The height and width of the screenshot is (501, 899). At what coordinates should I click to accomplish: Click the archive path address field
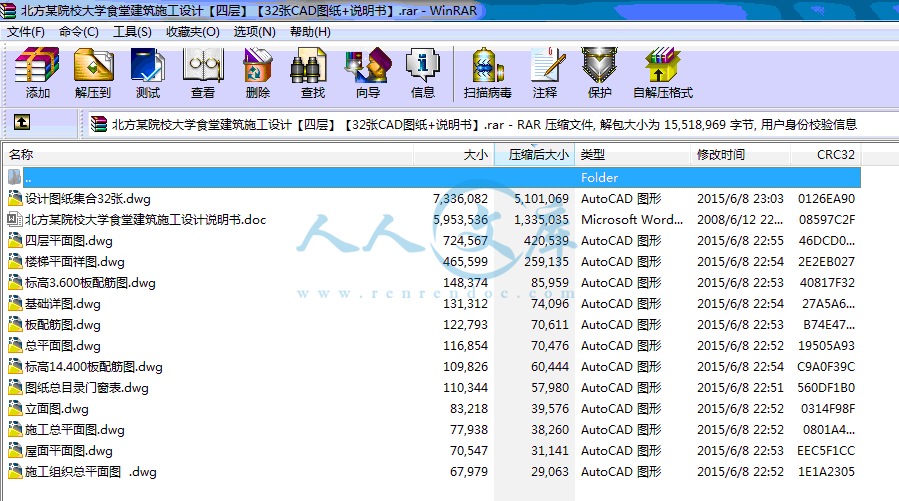tap(493, 124)
